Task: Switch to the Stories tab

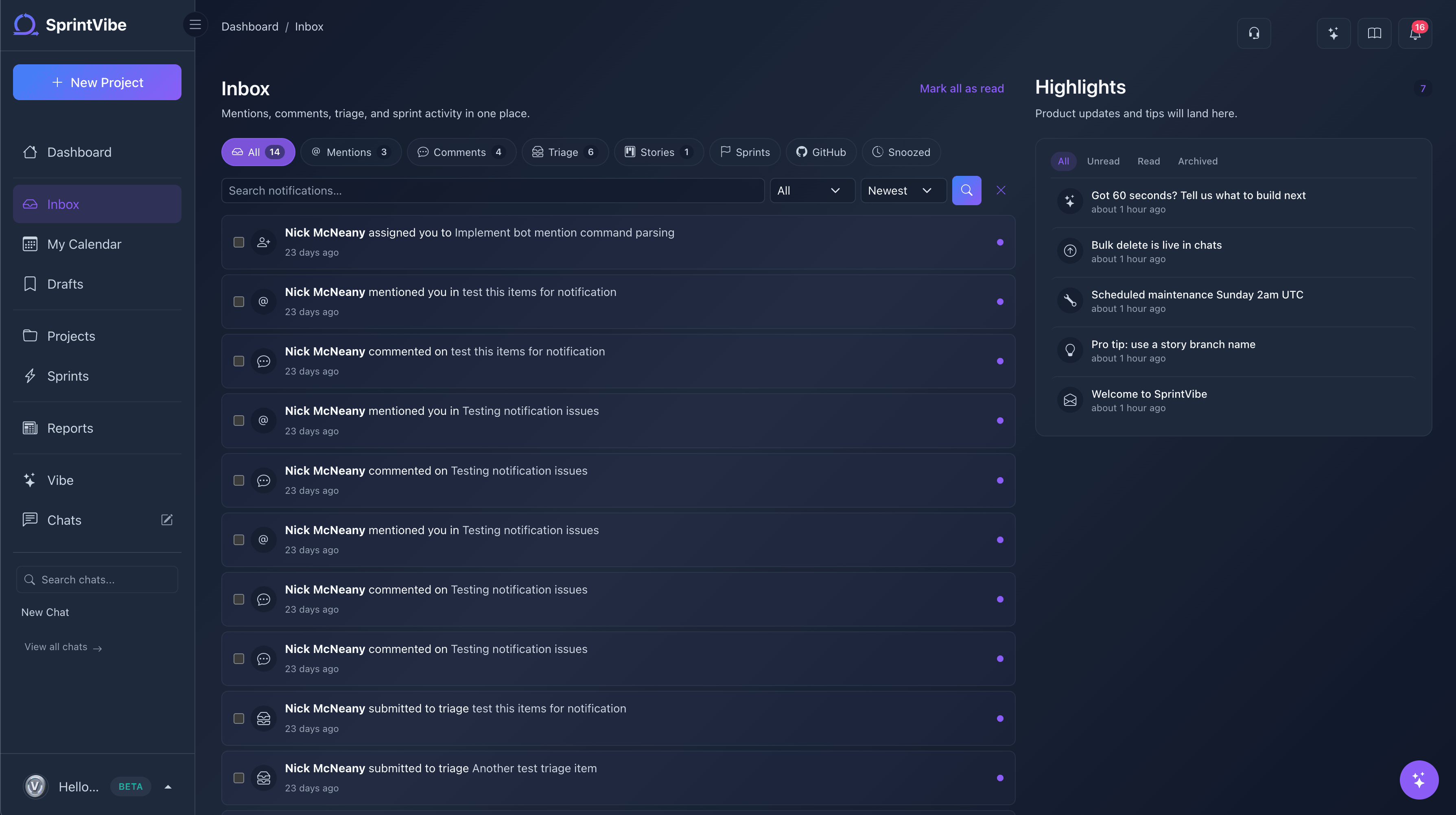Action: 658,152
